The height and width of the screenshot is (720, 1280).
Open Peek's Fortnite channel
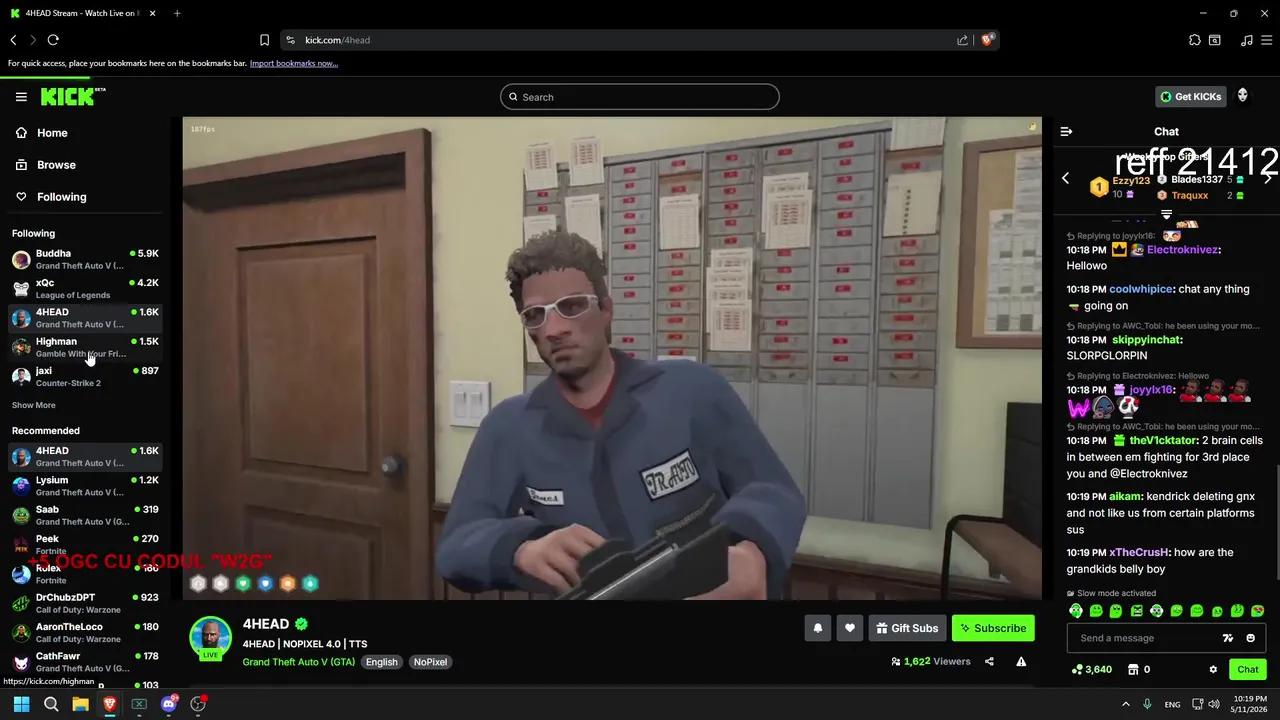click(x=85, y=544)
